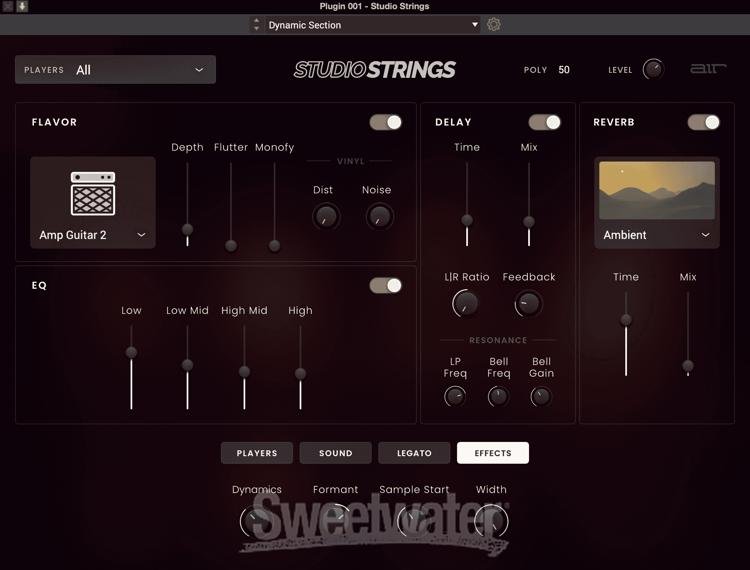
Task: Click the Bell Freq resonance knob
Action: coord(498,396)
